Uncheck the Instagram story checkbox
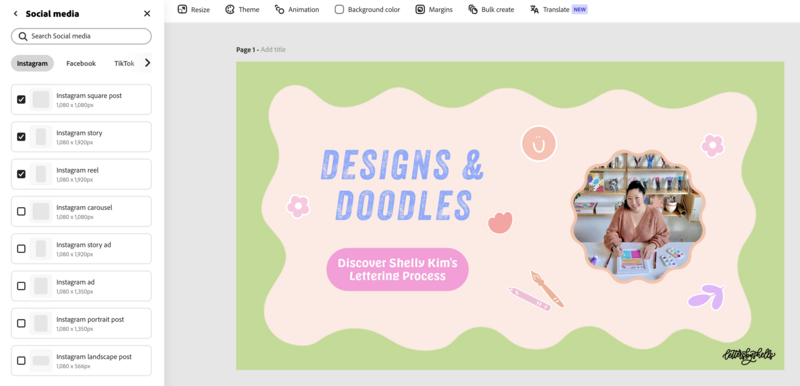 pyautogui.click(x=21, y=137)
